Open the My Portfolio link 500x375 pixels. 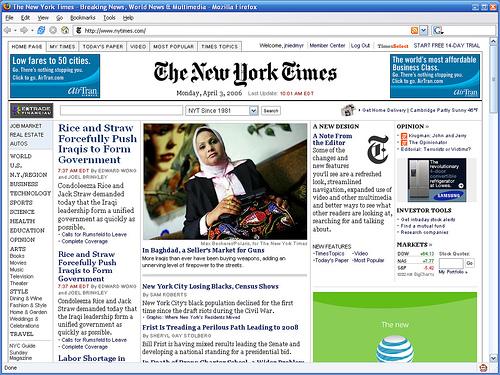(x=453, y=272)
